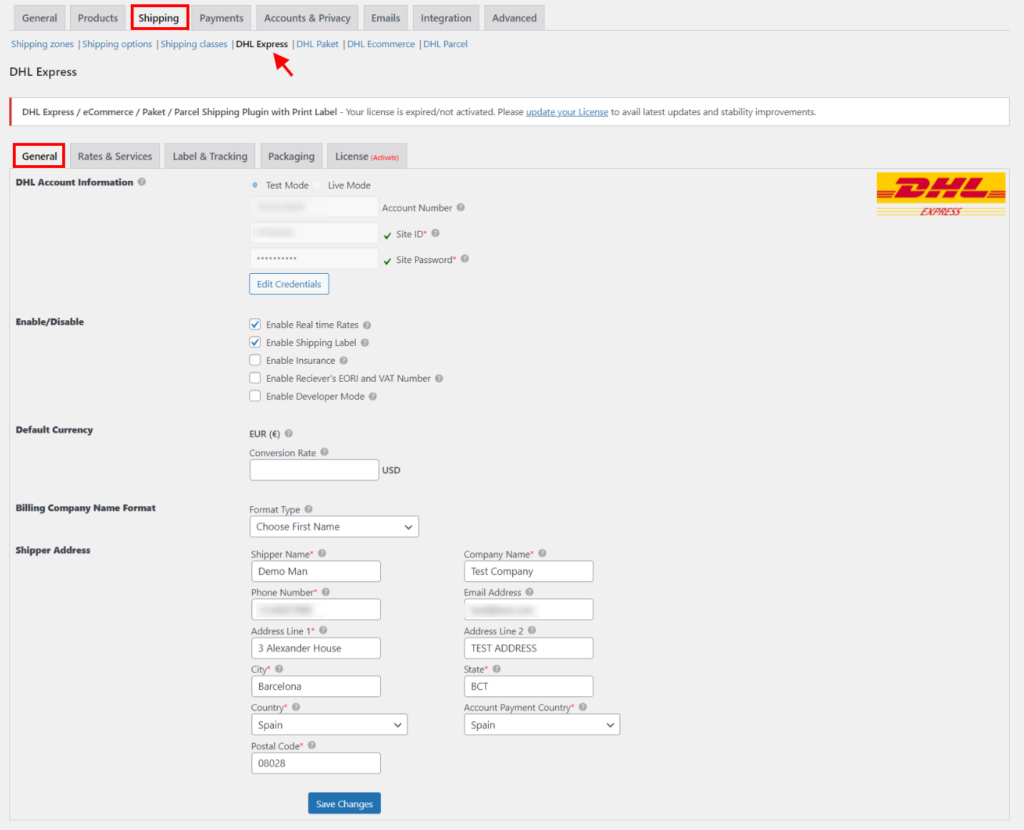Image resolution: width=1024 pixels, height=830 pixels.
Task: Click help icon beside Site Password
Action: click(465, 259)
